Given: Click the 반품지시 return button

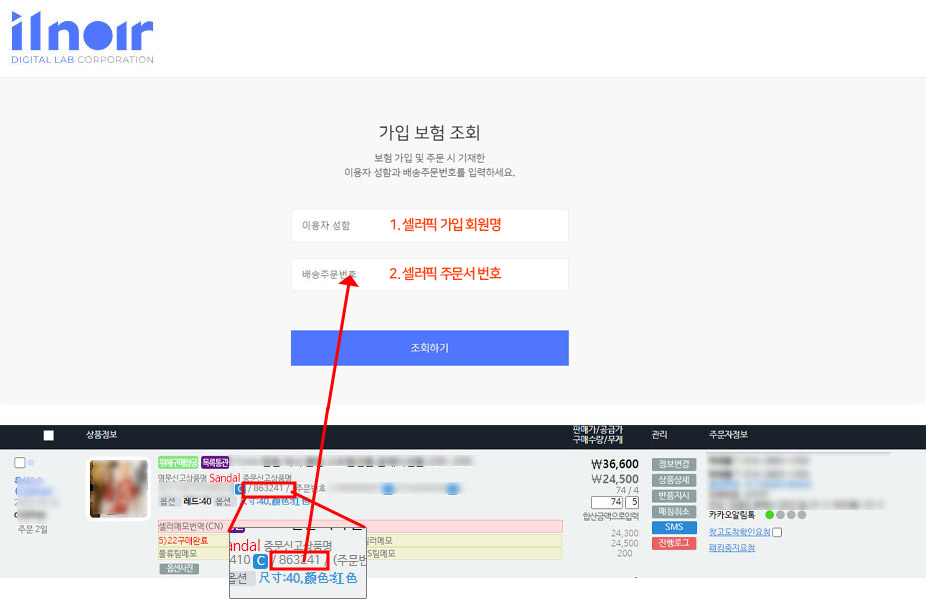Looking at the screenshot, I should [674, 496].
